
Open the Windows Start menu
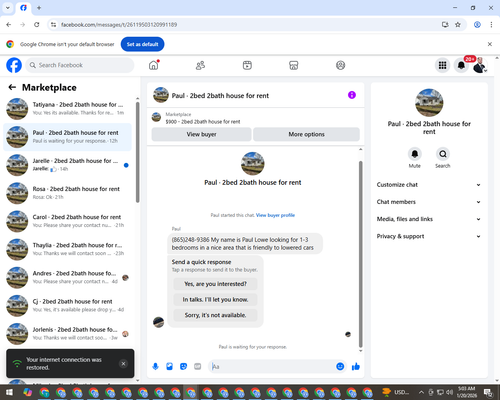(9, 392)
